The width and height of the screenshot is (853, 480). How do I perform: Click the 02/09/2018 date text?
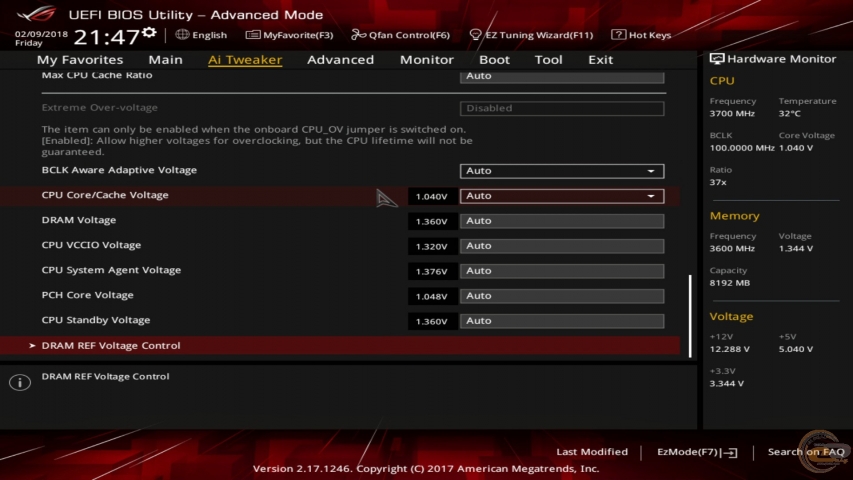(41, 34)
